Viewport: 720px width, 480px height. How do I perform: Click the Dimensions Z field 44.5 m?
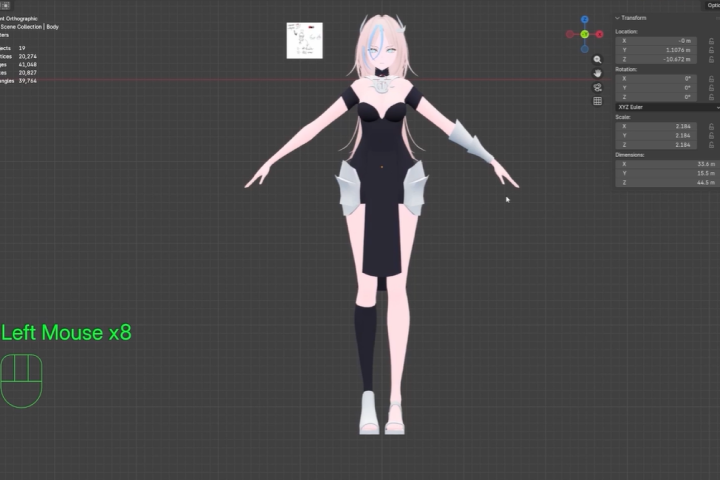(668, 182)
